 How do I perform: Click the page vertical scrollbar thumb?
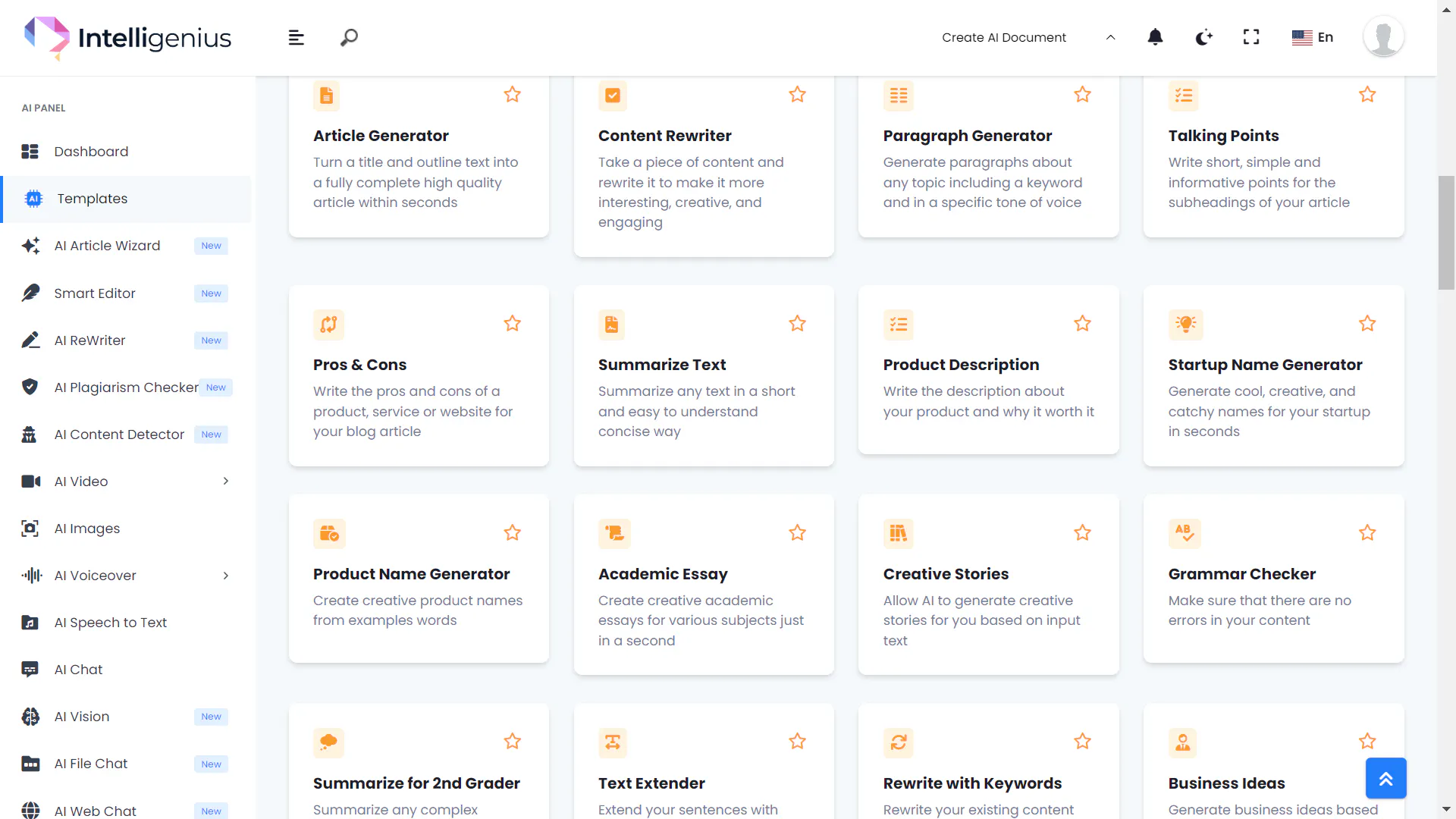[x=1446, y=233]
